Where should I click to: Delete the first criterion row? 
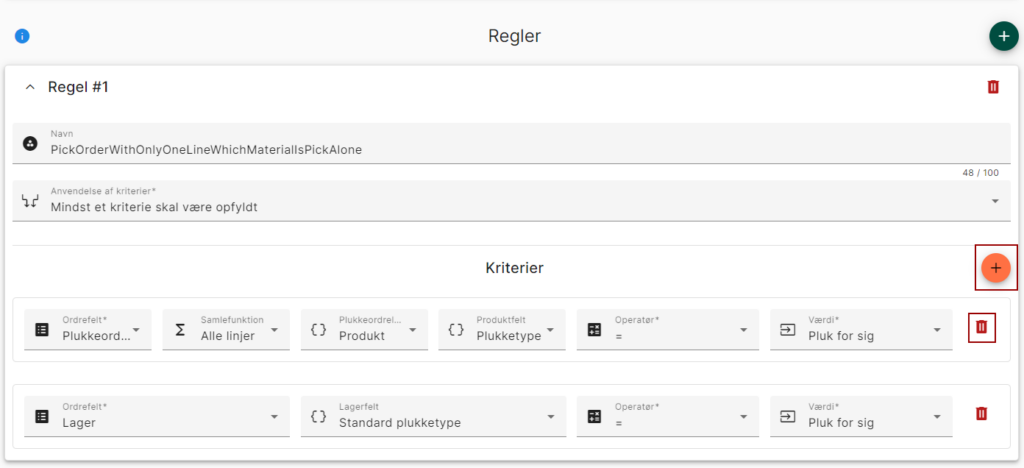[982, 327]
